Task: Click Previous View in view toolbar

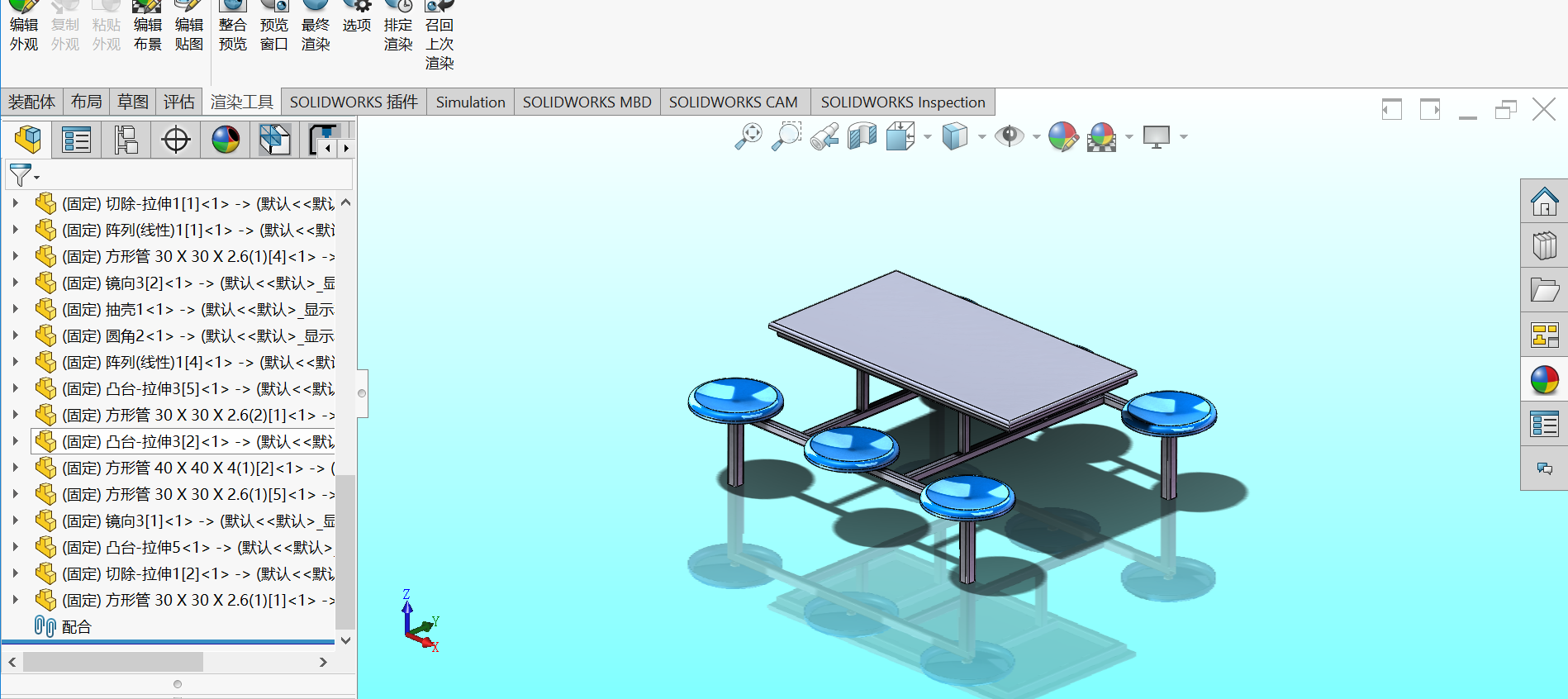Action: pos(824,136)
